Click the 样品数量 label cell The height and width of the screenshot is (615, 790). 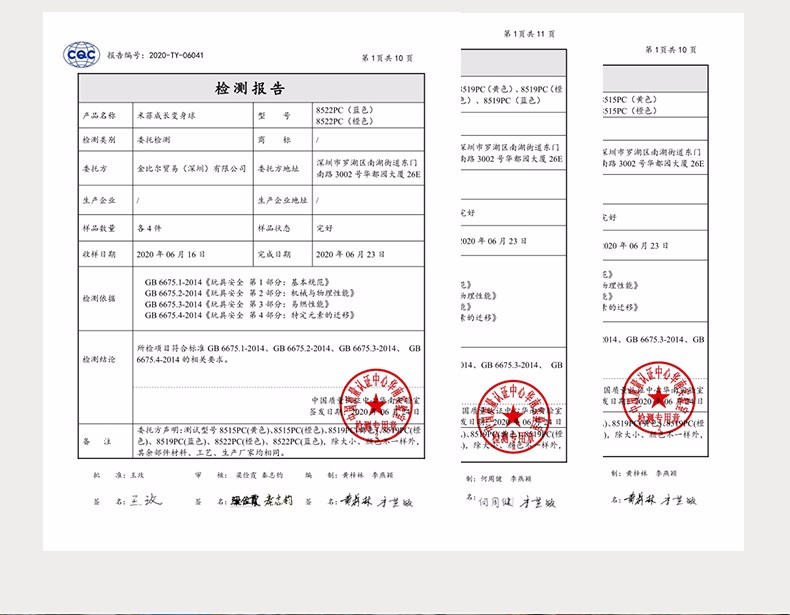105,228
